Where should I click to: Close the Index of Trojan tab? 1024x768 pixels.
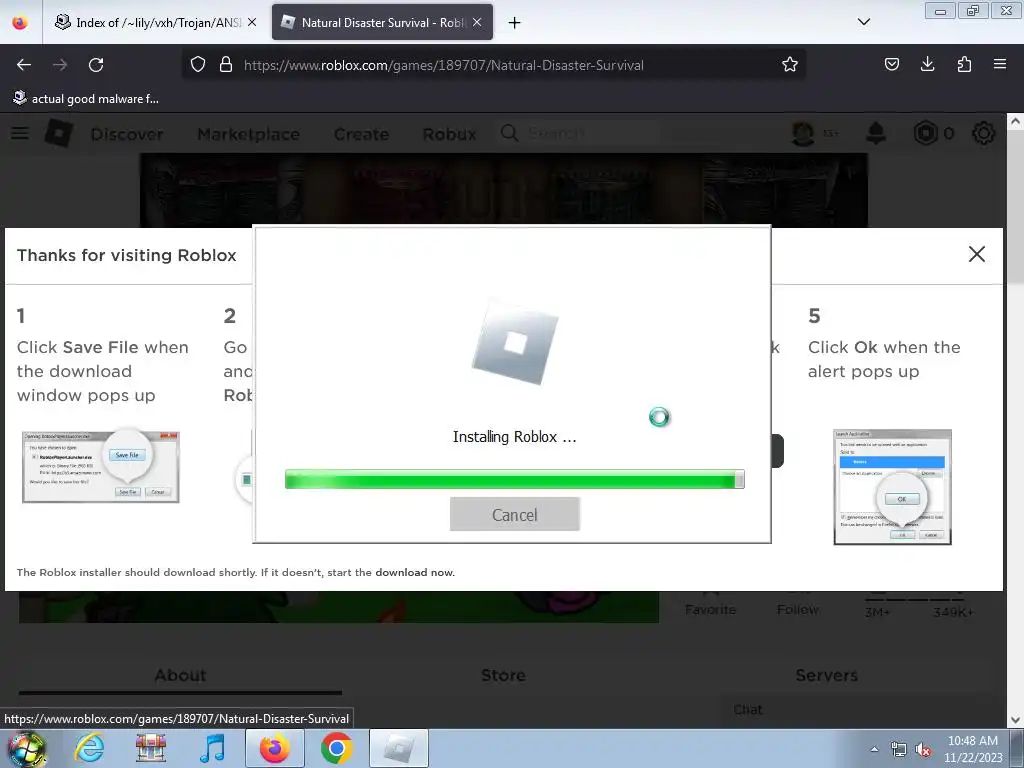252,22
